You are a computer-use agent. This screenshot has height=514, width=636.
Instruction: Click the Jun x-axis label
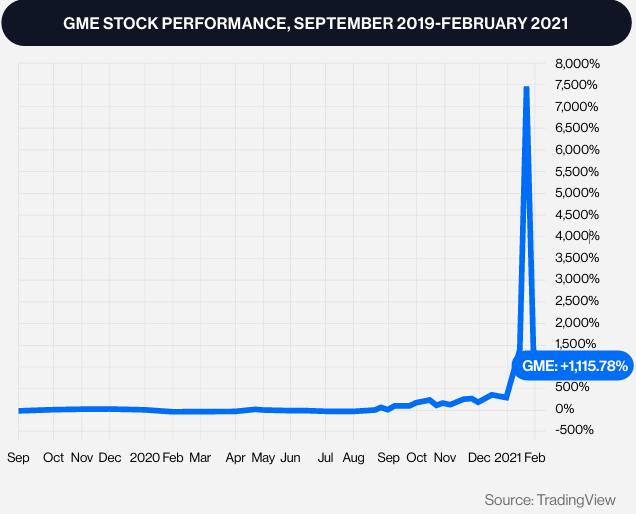(x=290, y=458)
